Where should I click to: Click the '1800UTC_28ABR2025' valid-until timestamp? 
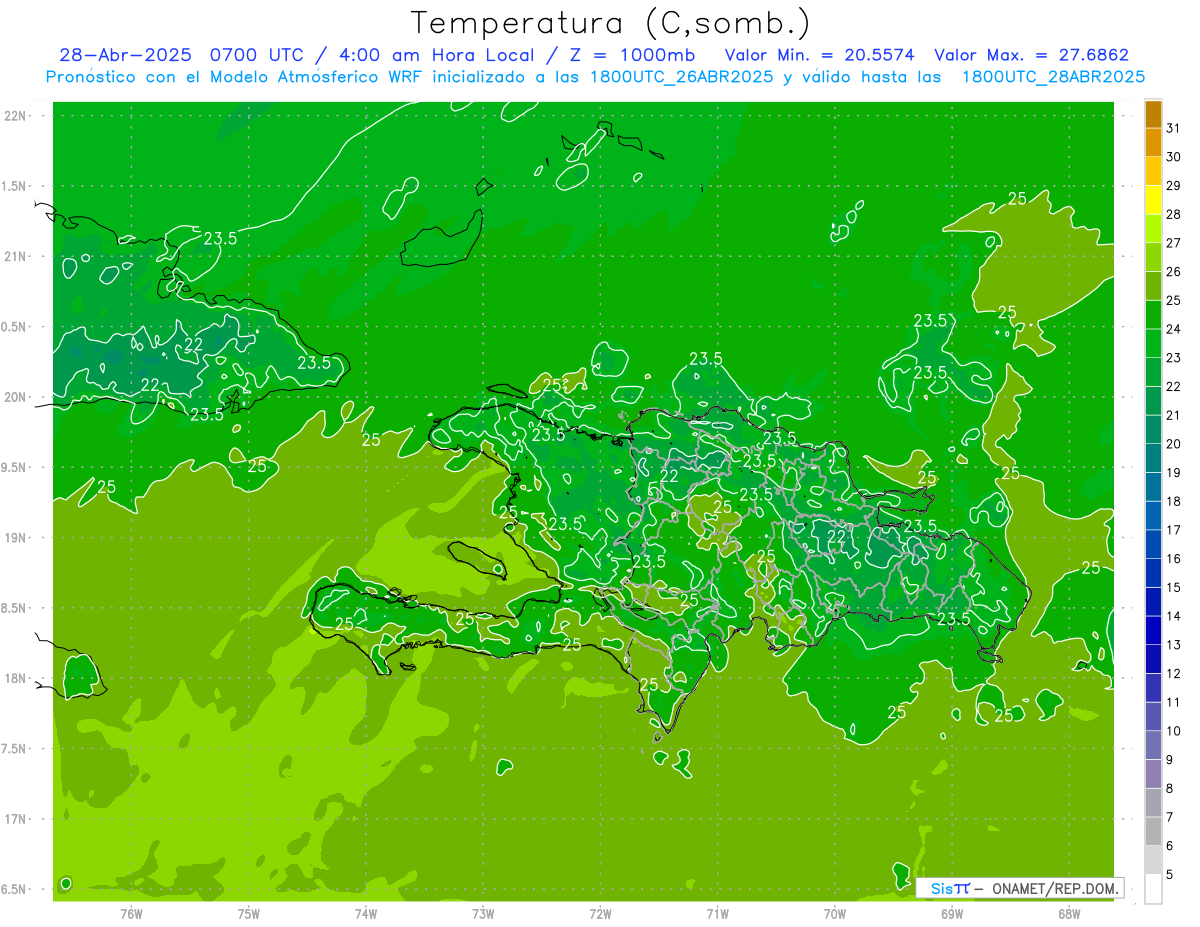click(1053, 77)
